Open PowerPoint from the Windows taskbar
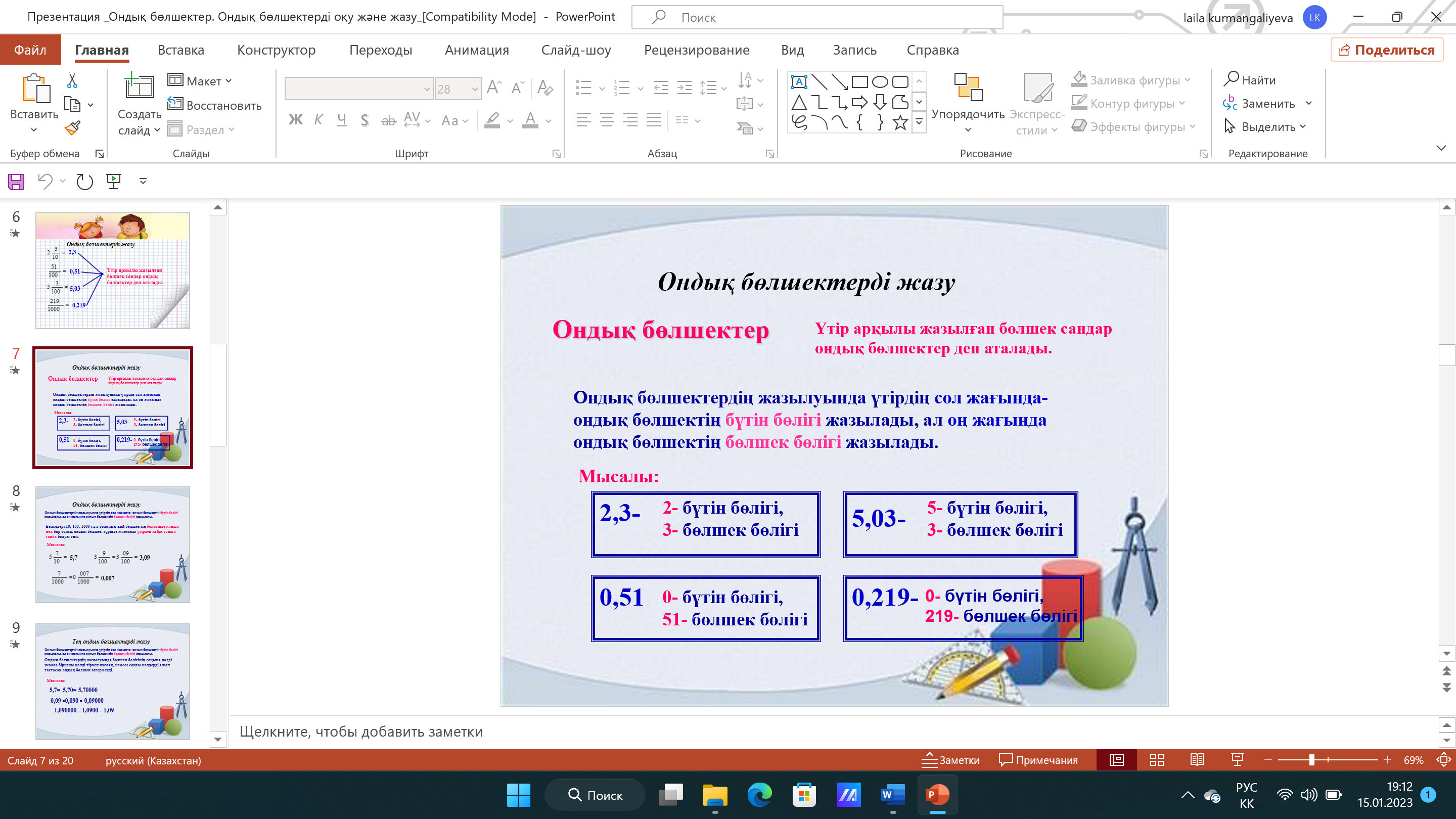1456x819 pixels. tap(937, 795)
